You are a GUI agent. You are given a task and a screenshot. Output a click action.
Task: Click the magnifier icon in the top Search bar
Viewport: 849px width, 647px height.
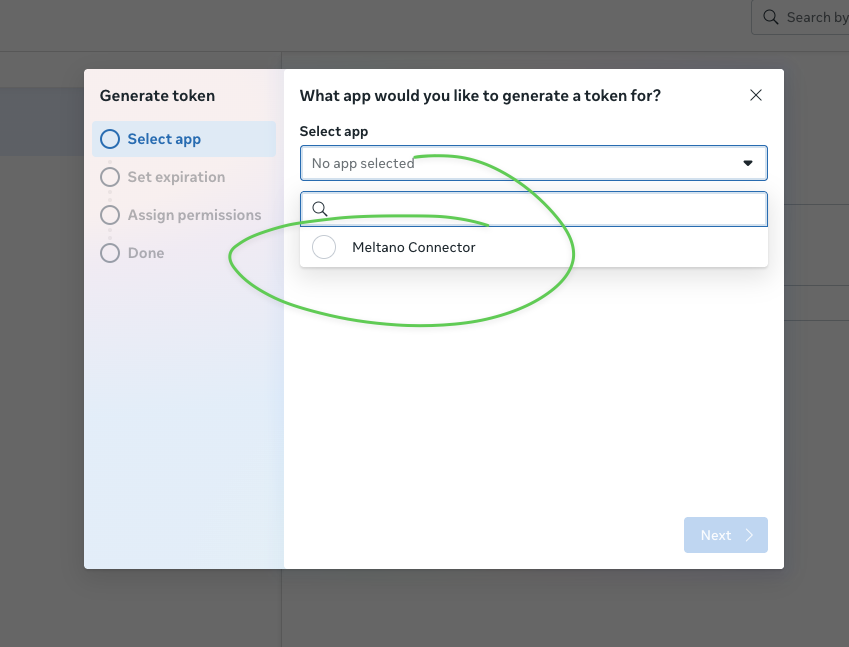click(x=770, y=17)
